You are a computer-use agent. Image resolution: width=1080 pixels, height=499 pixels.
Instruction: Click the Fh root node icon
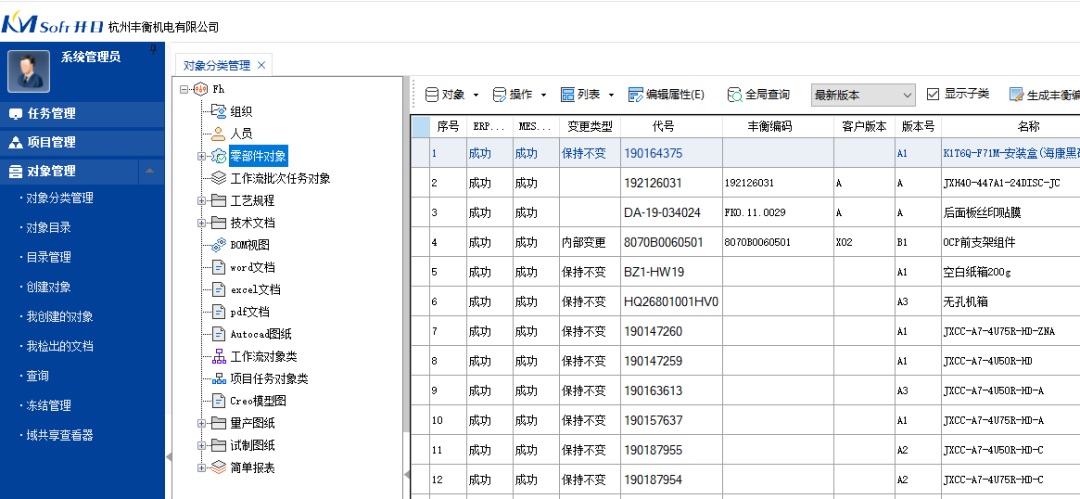[x=201, y=89]
